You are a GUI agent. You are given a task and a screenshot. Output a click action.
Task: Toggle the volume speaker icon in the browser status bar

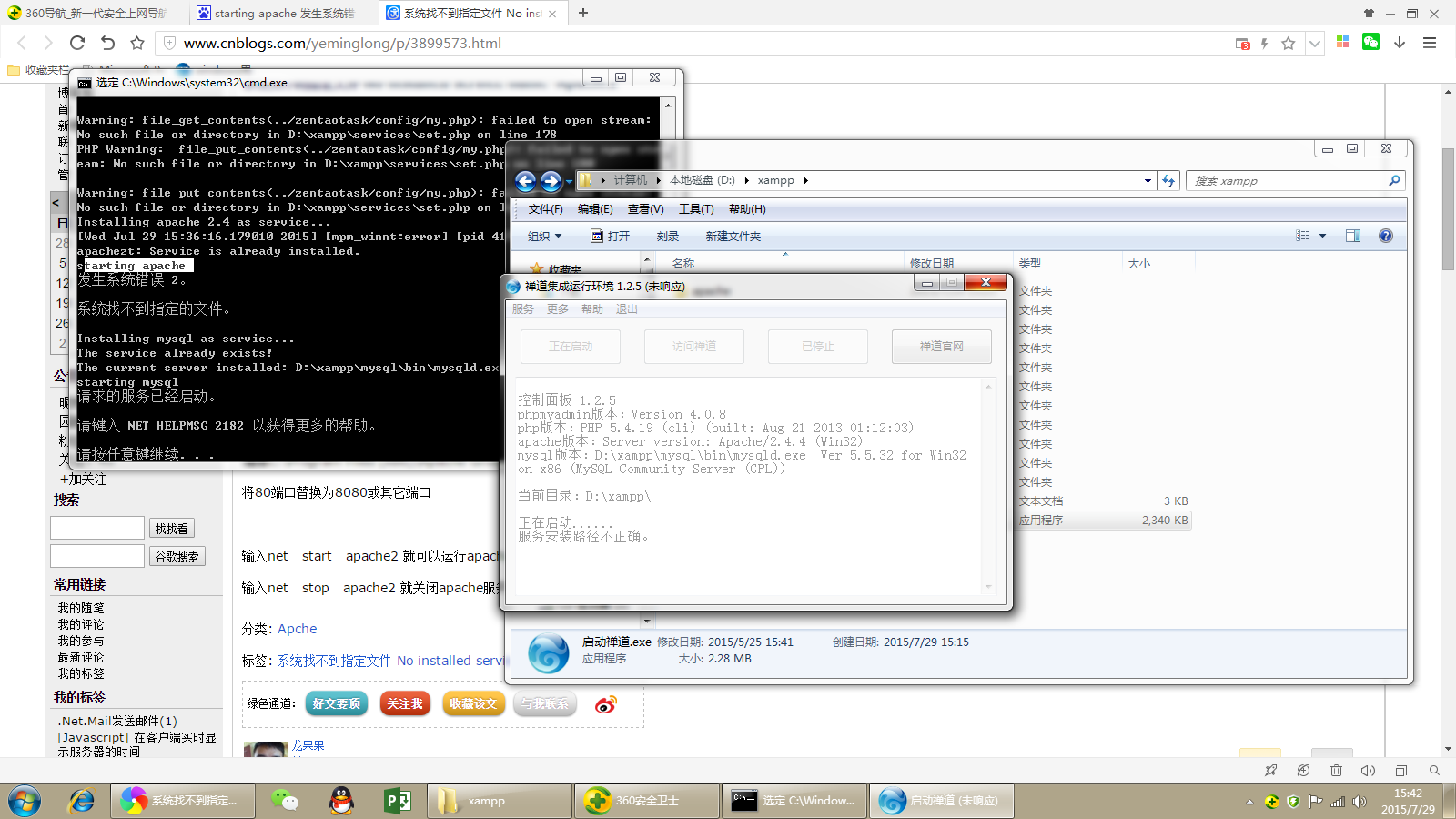1368,771
